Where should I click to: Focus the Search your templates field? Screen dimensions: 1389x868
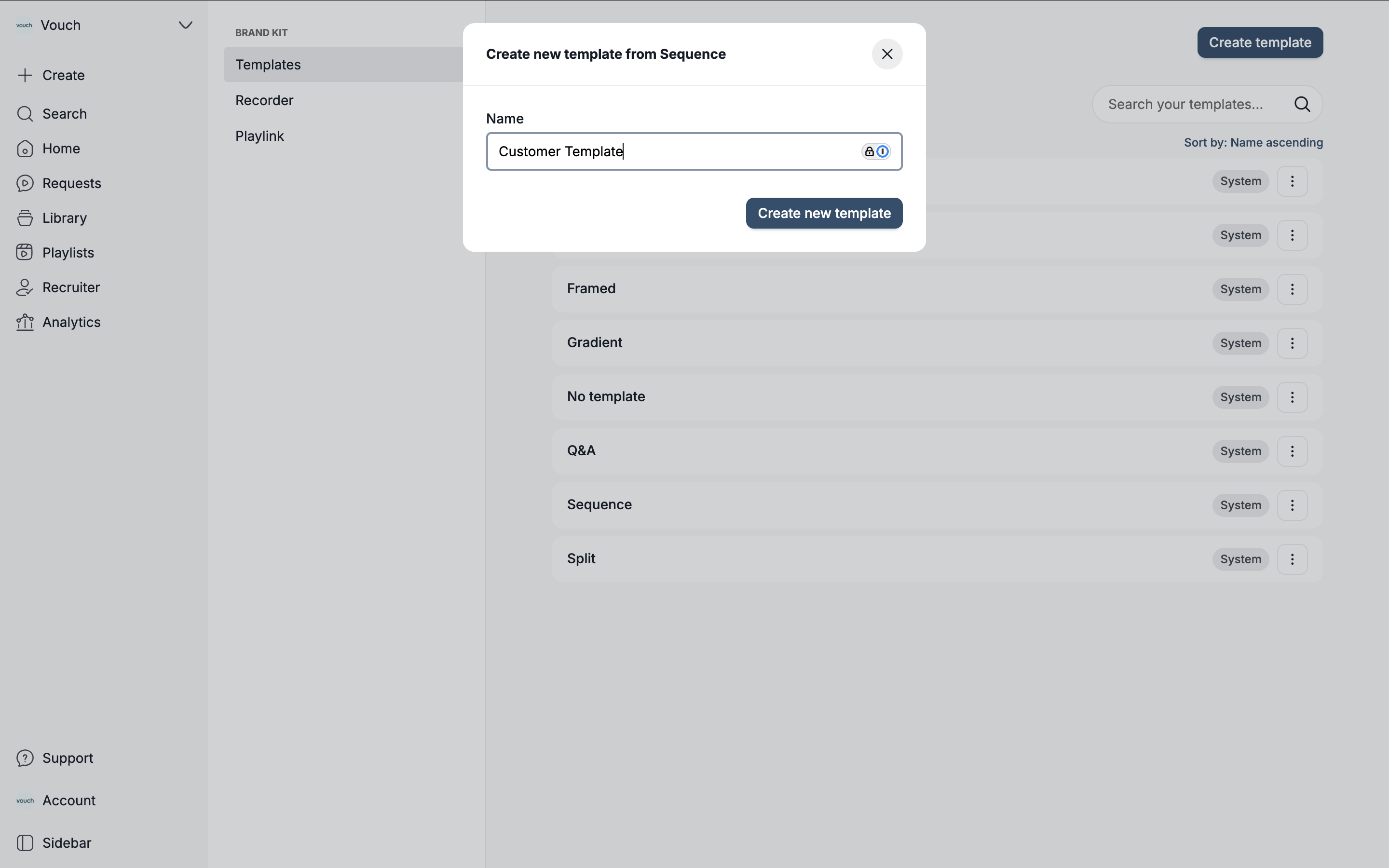click(1207, 105)
